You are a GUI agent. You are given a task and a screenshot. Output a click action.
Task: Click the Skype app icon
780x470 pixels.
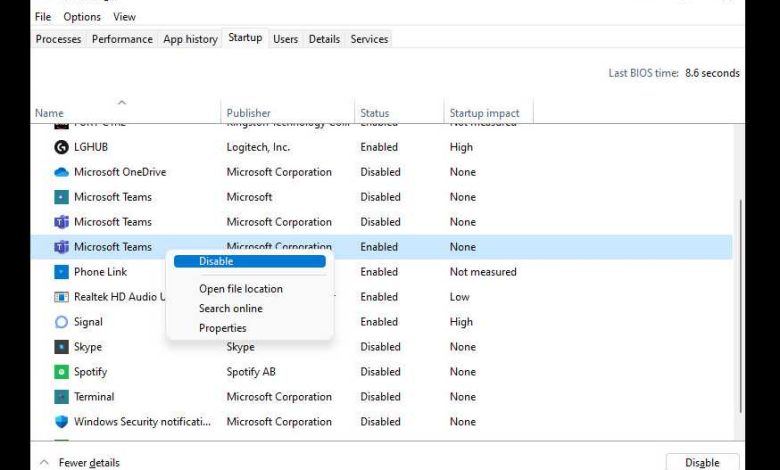[x=61, y=347]
